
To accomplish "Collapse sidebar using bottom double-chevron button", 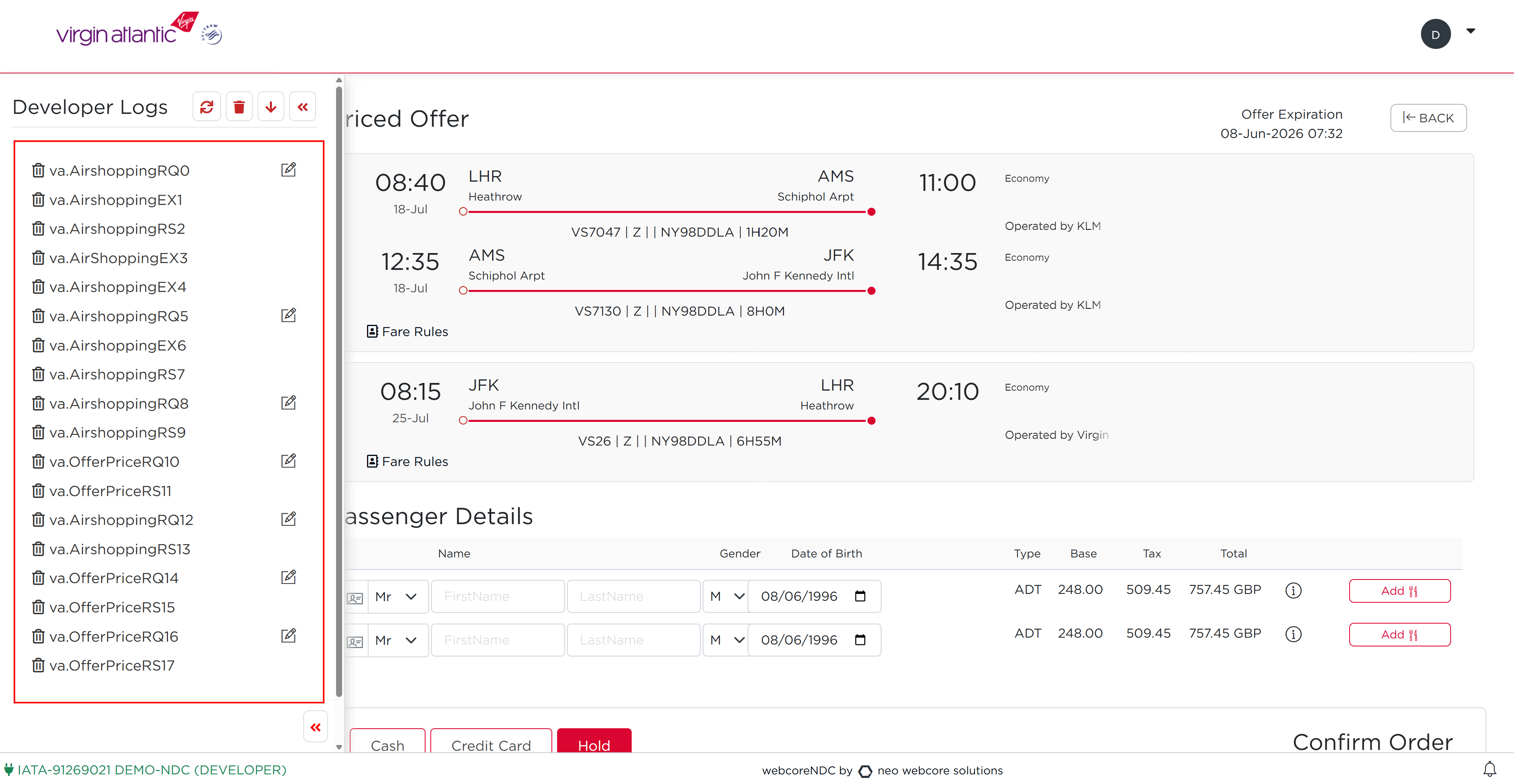I will (316, 727).
